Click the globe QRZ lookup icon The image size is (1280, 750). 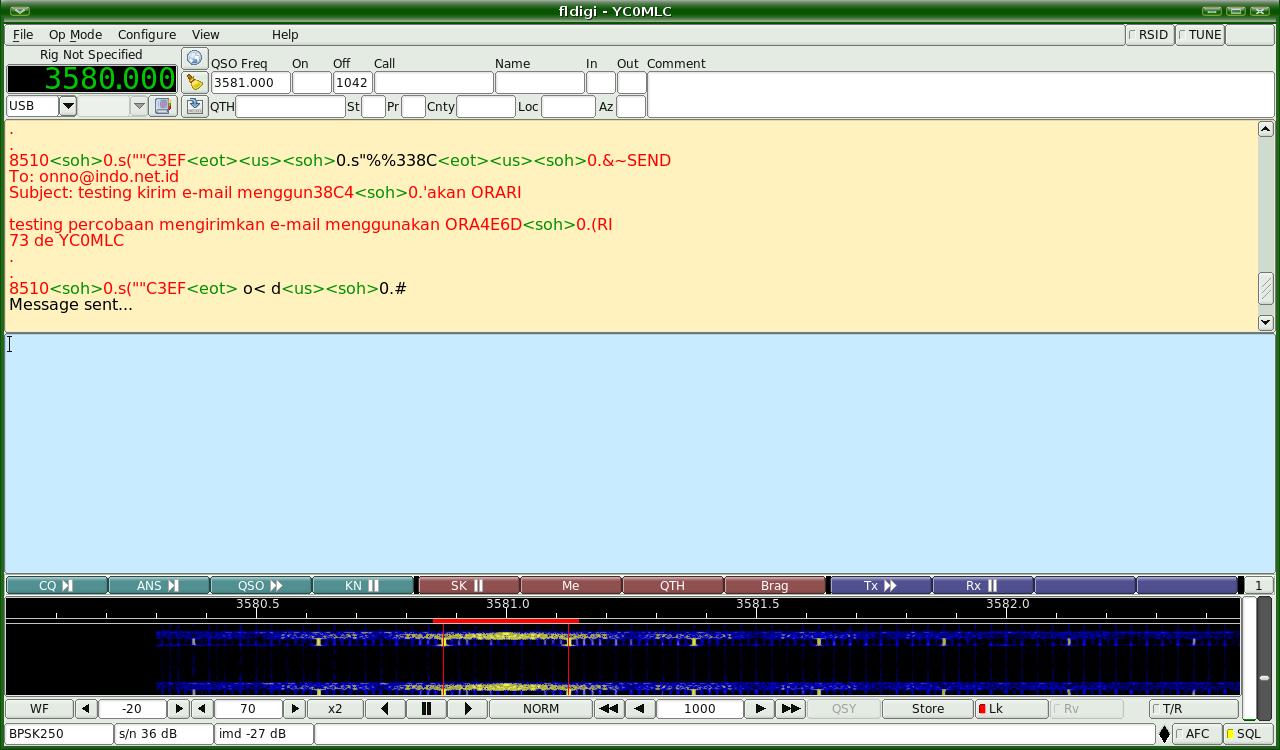click(194, 58)
